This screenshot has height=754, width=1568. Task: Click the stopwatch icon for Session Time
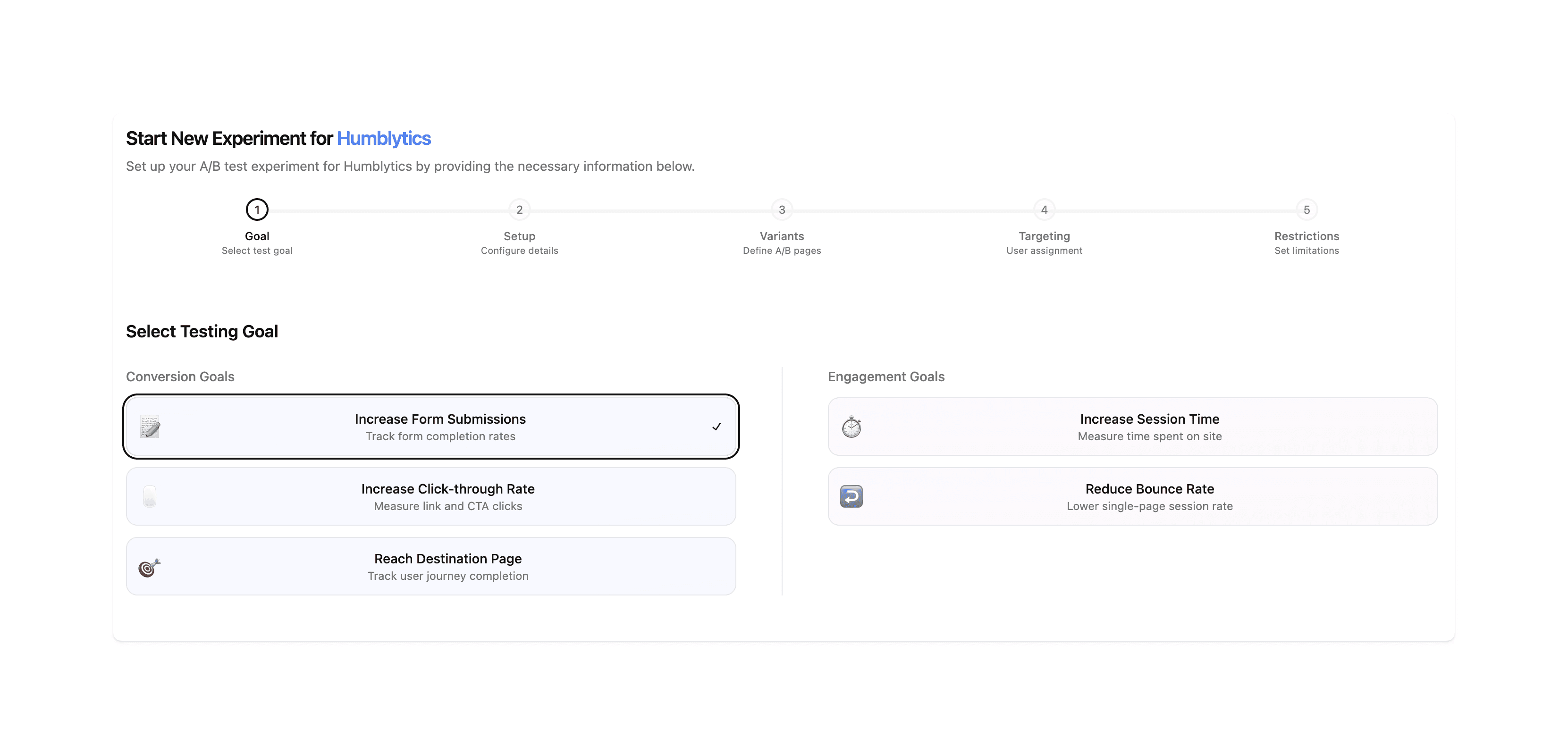pos(851,427)
